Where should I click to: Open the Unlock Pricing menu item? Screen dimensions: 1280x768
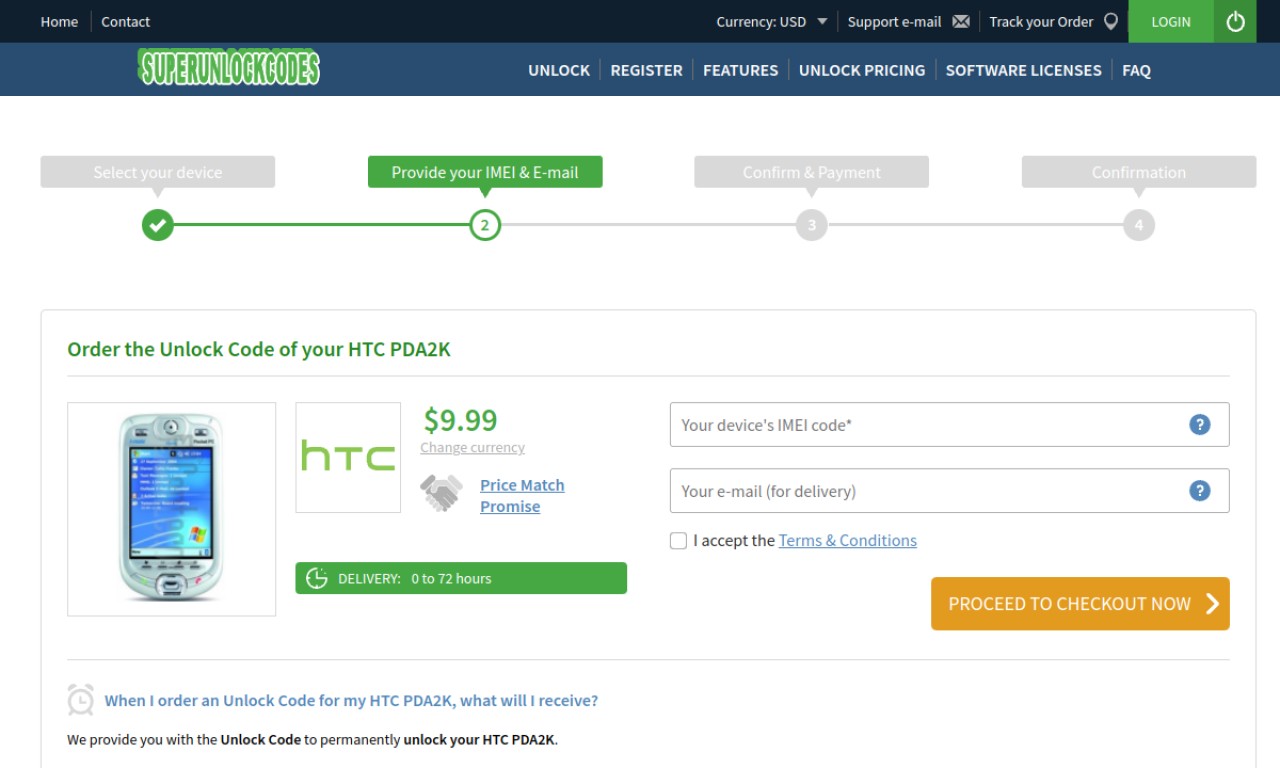tap(862, 70)
